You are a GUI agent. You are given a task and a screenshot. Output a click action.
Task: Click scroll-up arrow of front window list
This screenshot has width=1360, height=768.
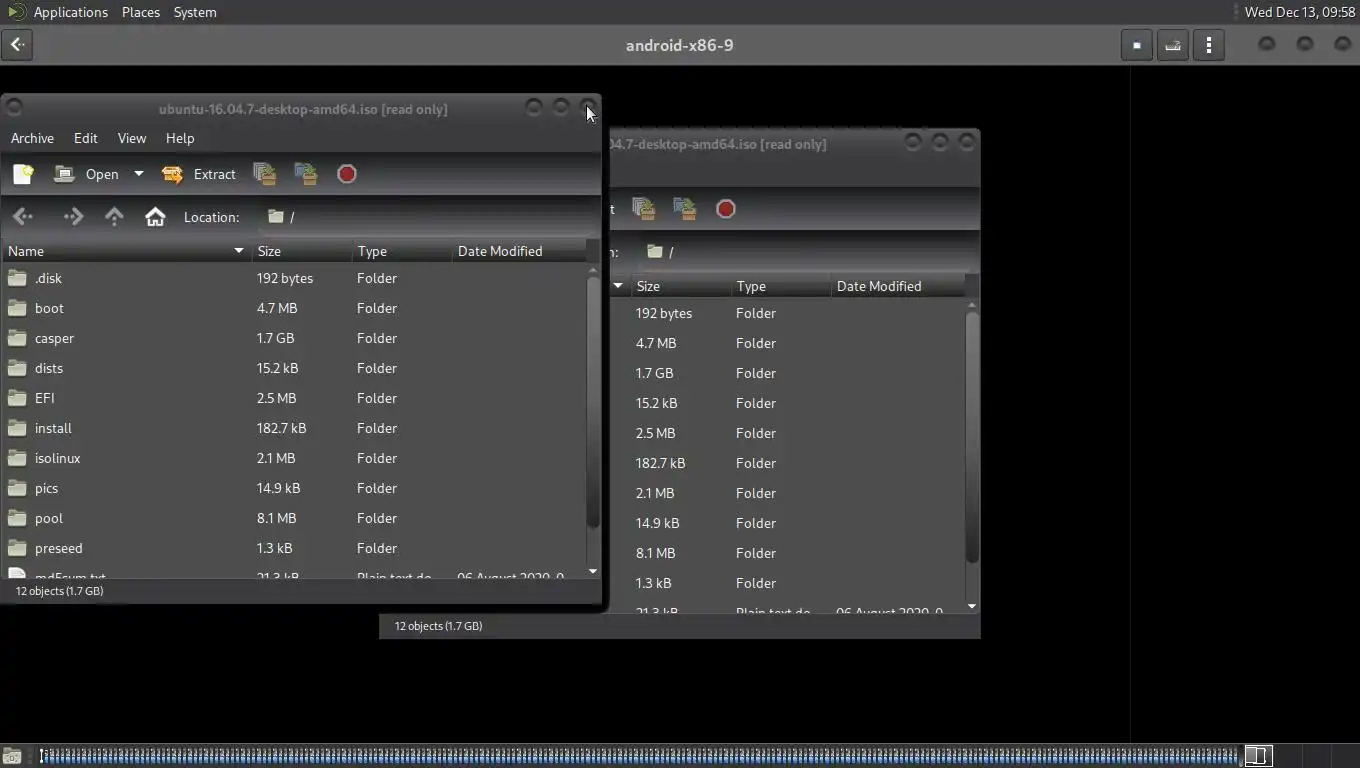point(593,270)
